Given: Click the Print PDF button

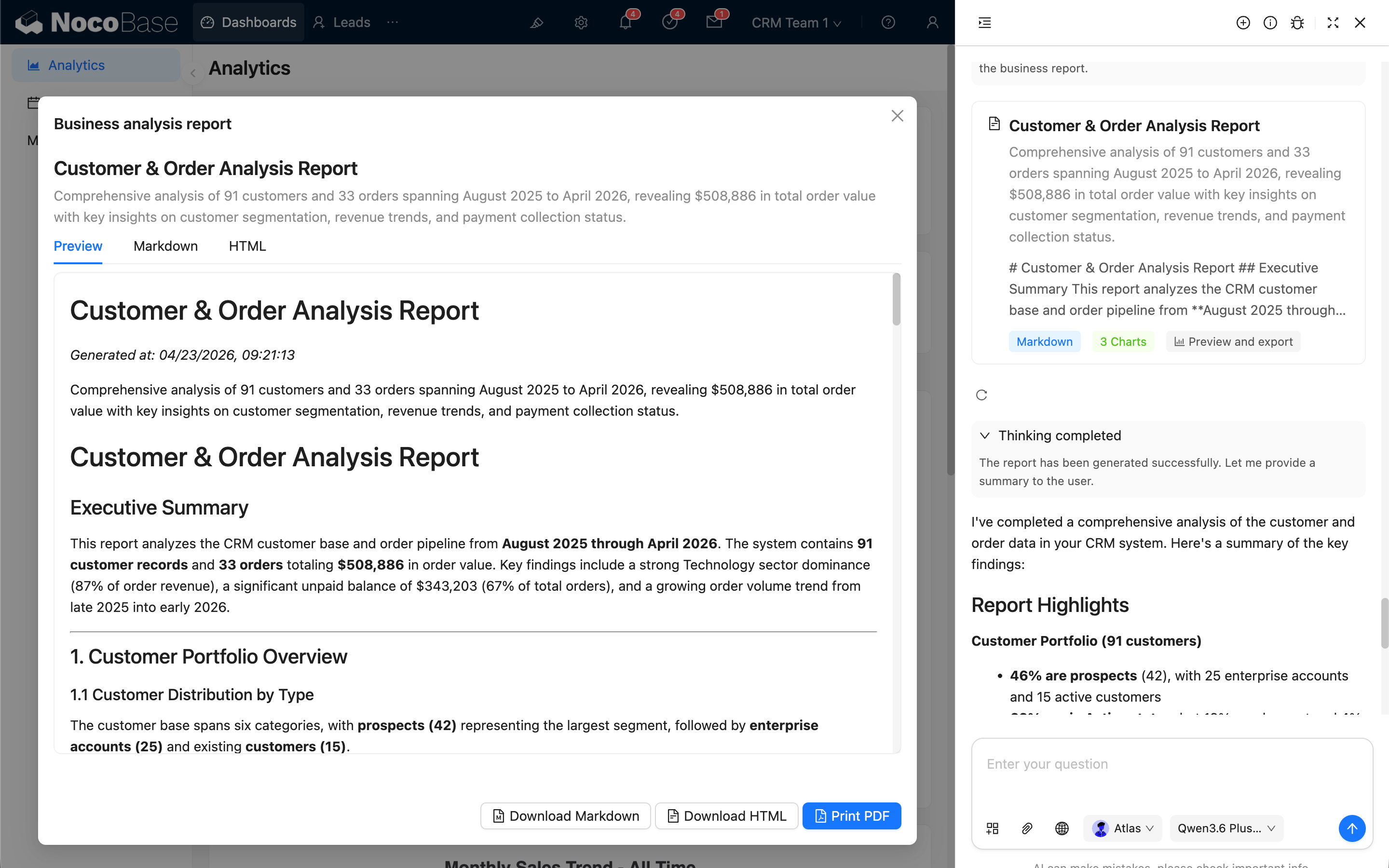Looking at the screenshot, I should click(851, 816).
